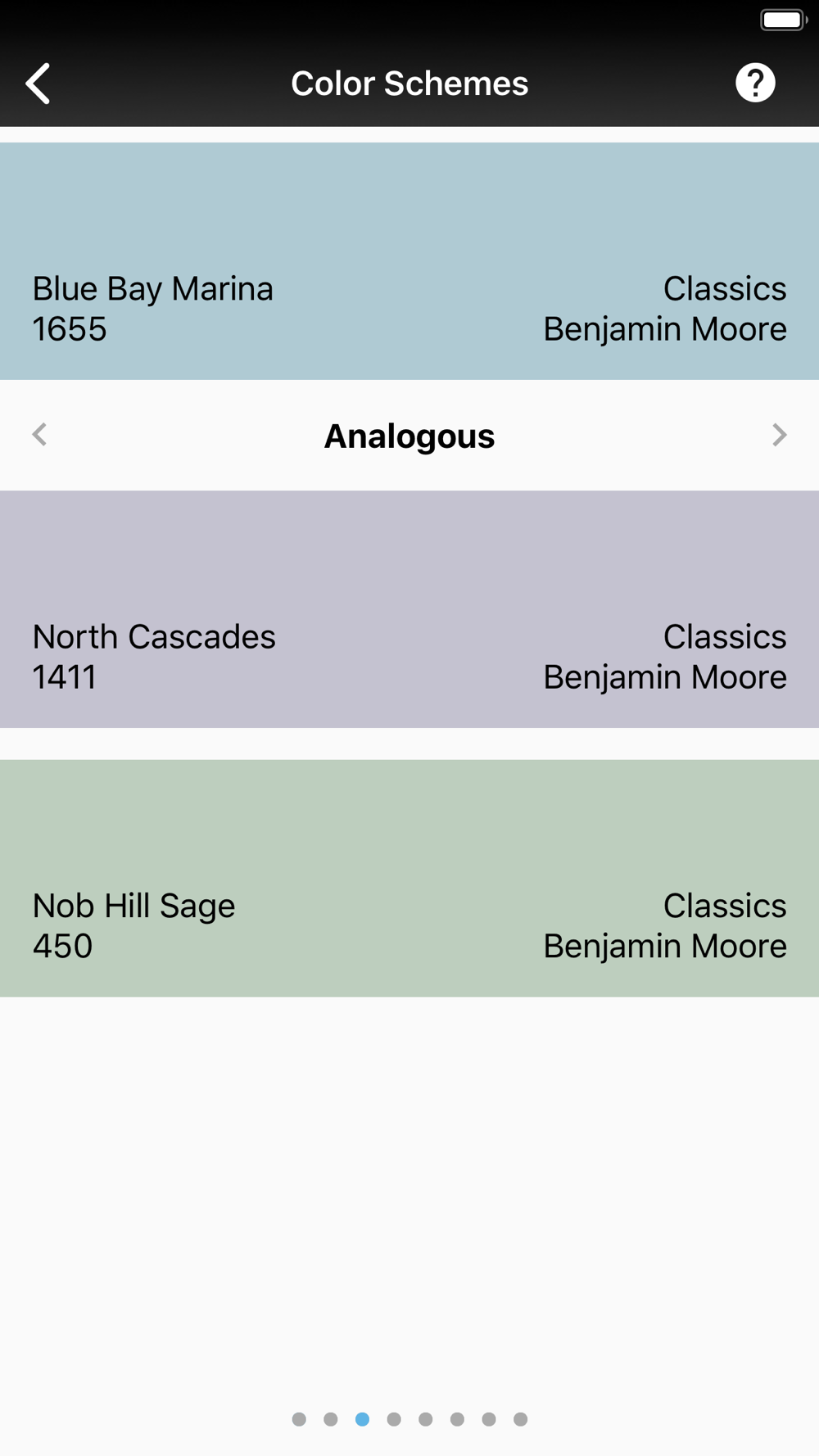The image size is (819, 1456).
Task: Open help with the question mark icon
Action: (x=755, y=83)
